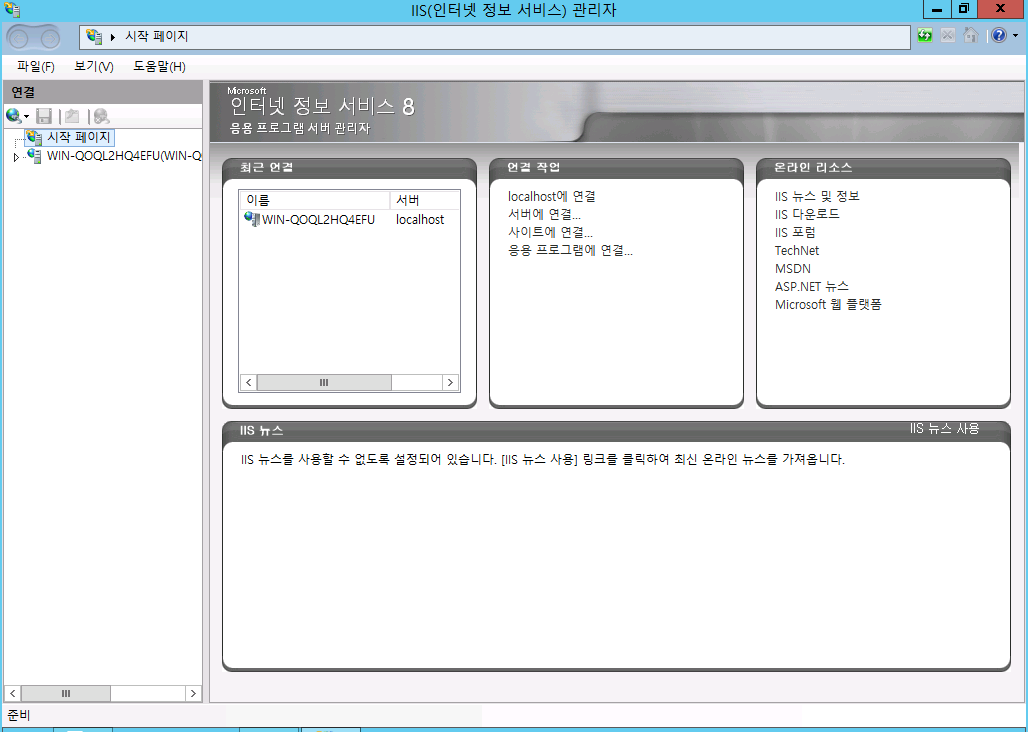This screenshot has width=1028, height=732.
Task: Click the Home house icon
Action: click(971, 35)
